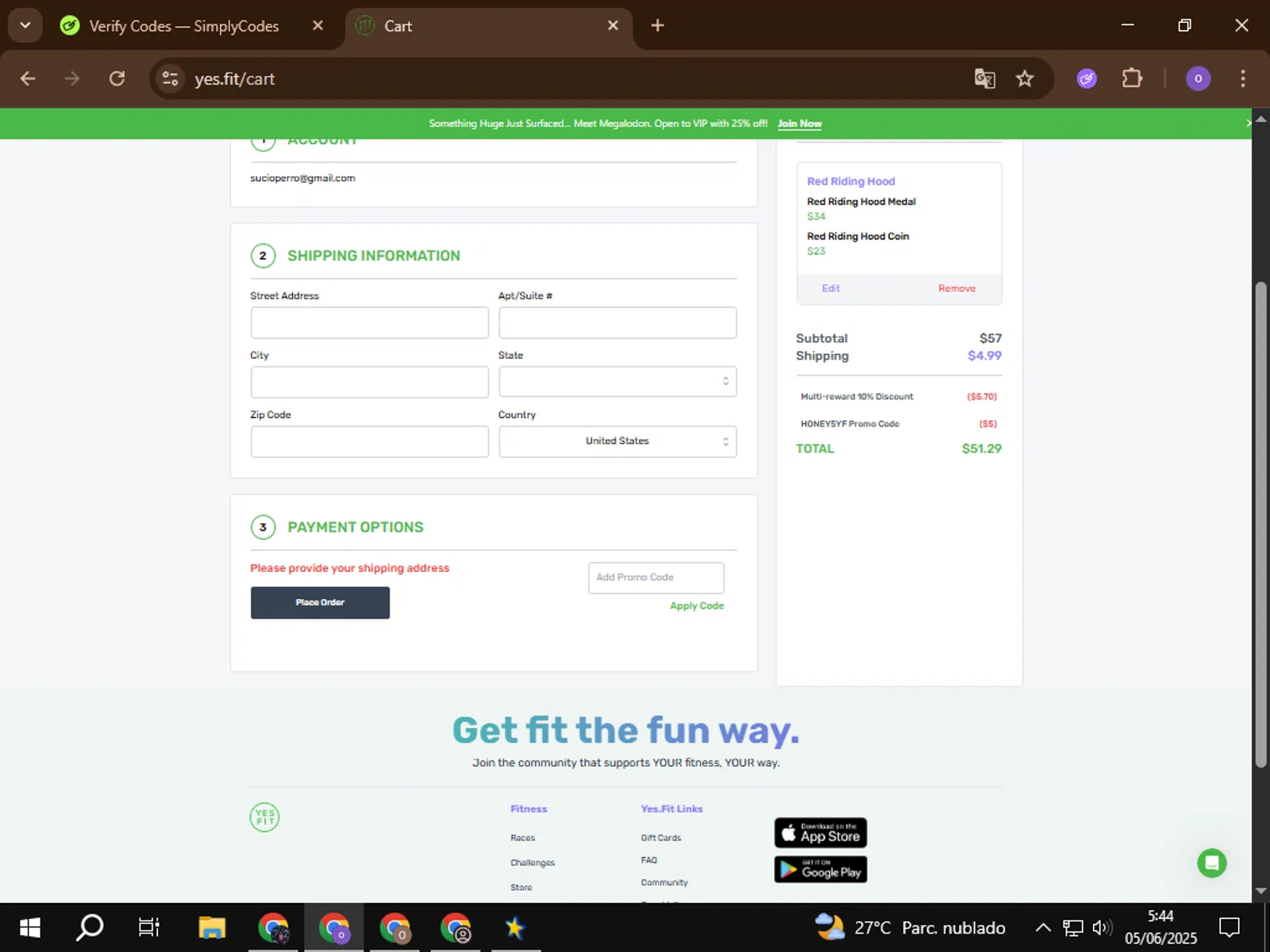This screenshot has width=1270, height=952.
Task: Click scrollbar down arrow
Action: tap(1261, 891)
